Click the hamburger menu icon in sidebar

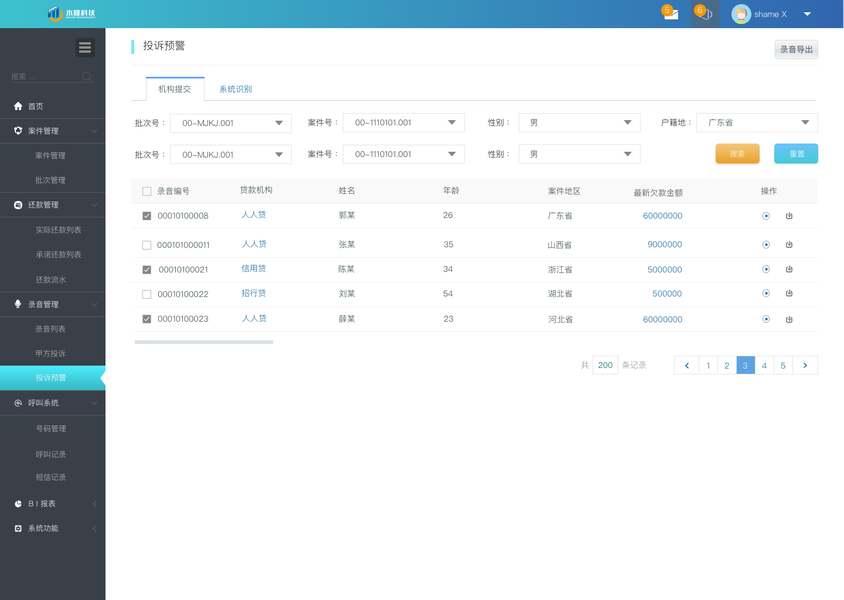[85, 48]
